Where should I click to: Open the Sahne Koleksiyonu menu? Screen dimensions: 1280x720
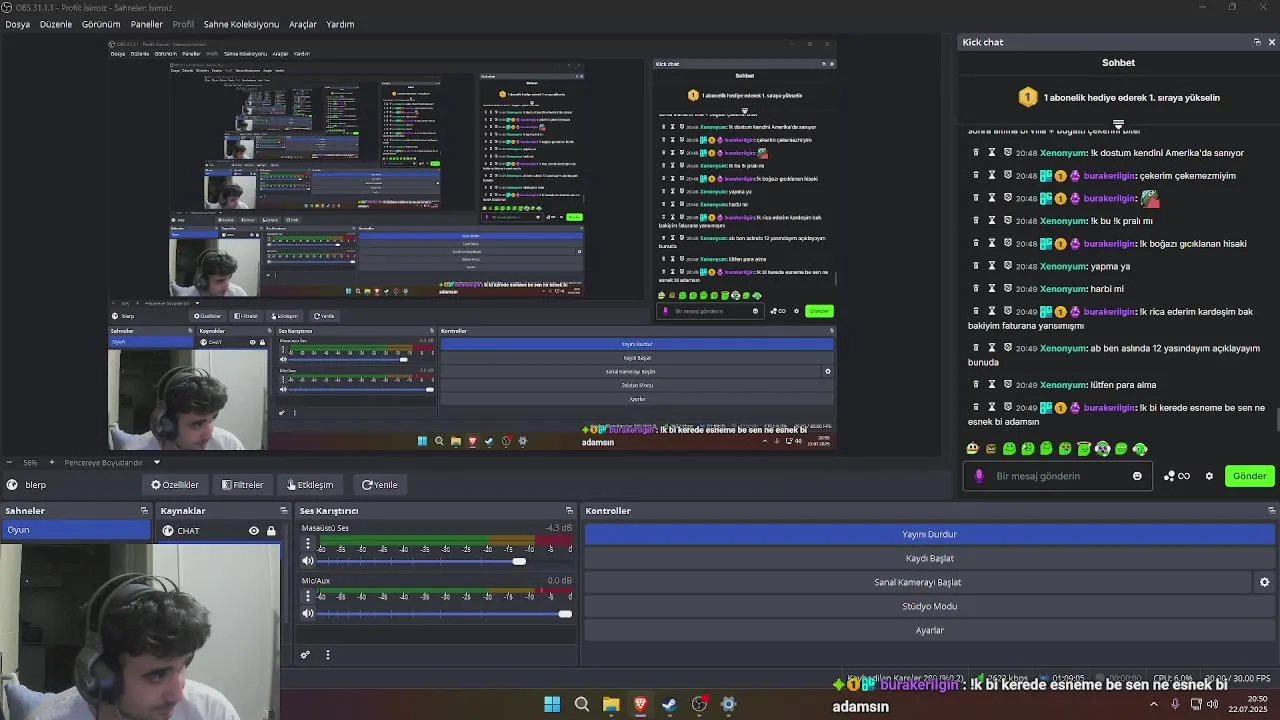point(241,24)
